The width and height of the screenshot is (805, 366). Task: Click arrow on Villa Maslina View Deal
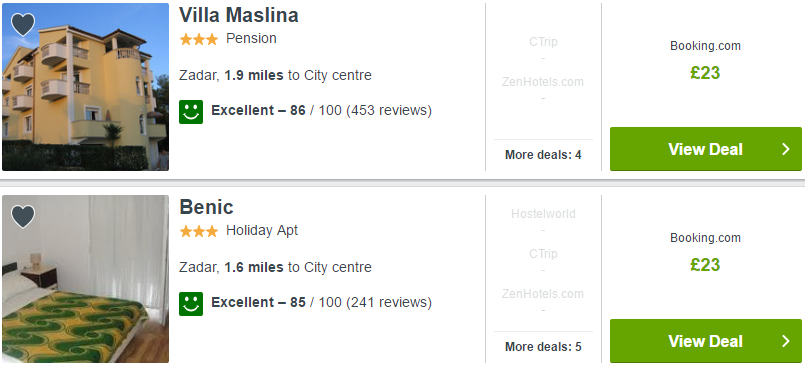[785, 149]
